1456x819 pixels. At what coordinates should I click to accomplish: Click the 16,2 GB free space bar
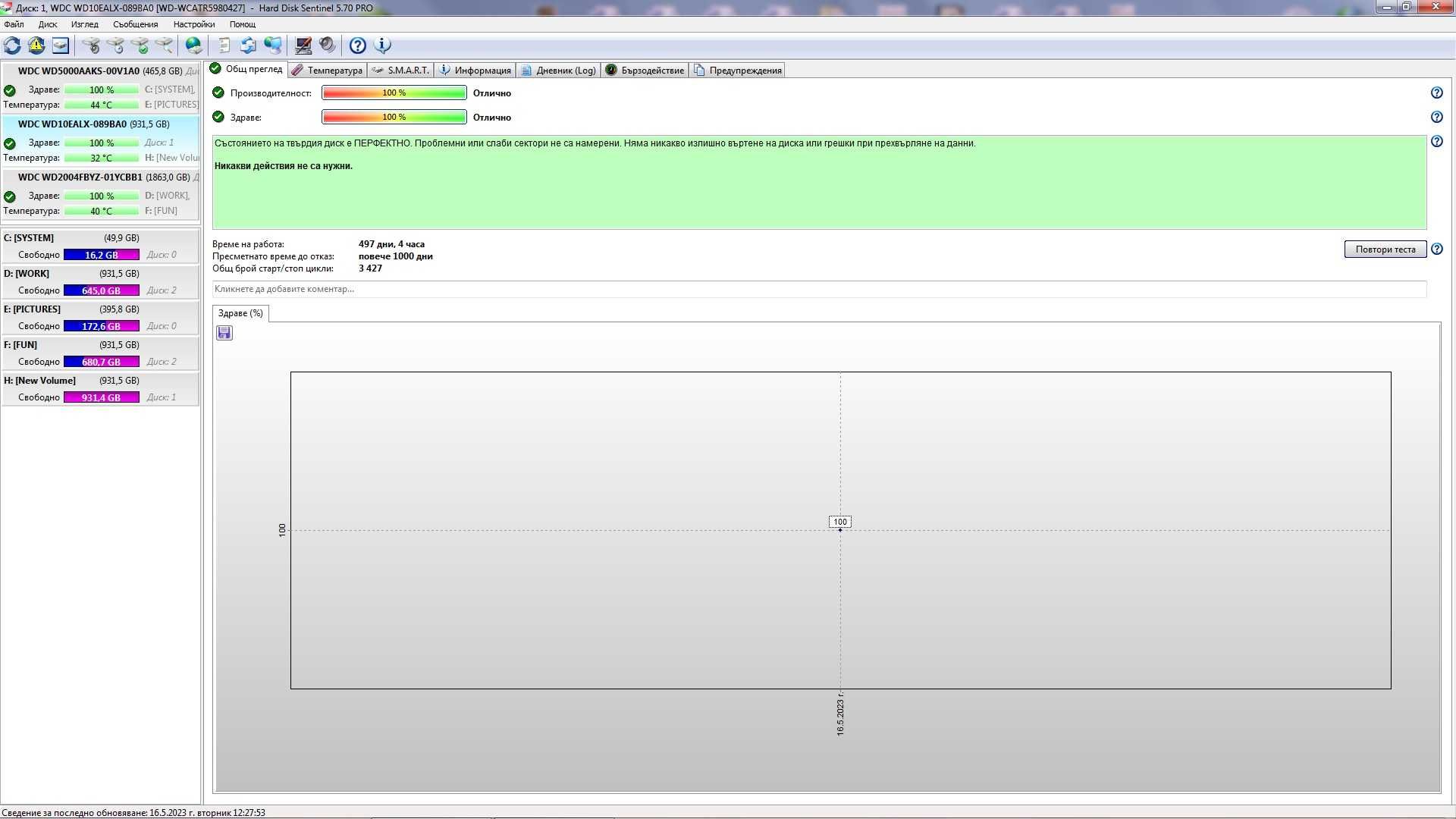pos(102,255)
